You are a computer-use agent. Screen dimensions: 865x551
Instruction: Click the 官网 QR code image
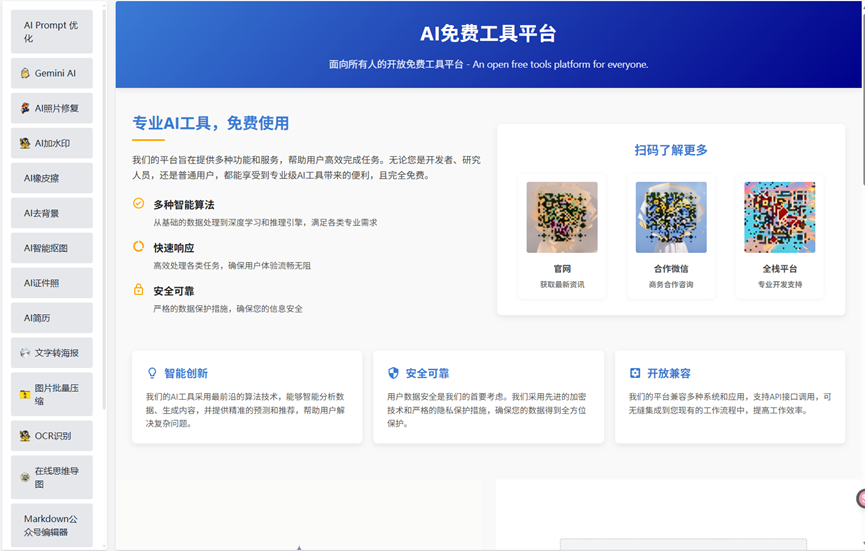[562, 217]
